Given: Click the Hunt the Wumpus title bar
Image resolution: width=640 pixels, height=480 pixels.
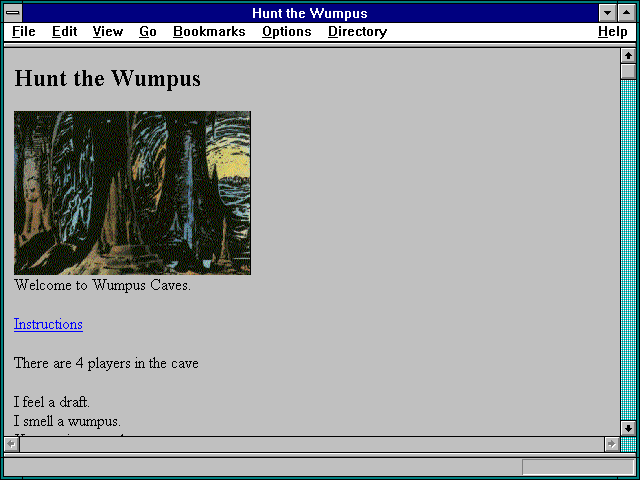Looking at the screenshot, I should coord(310,13).
